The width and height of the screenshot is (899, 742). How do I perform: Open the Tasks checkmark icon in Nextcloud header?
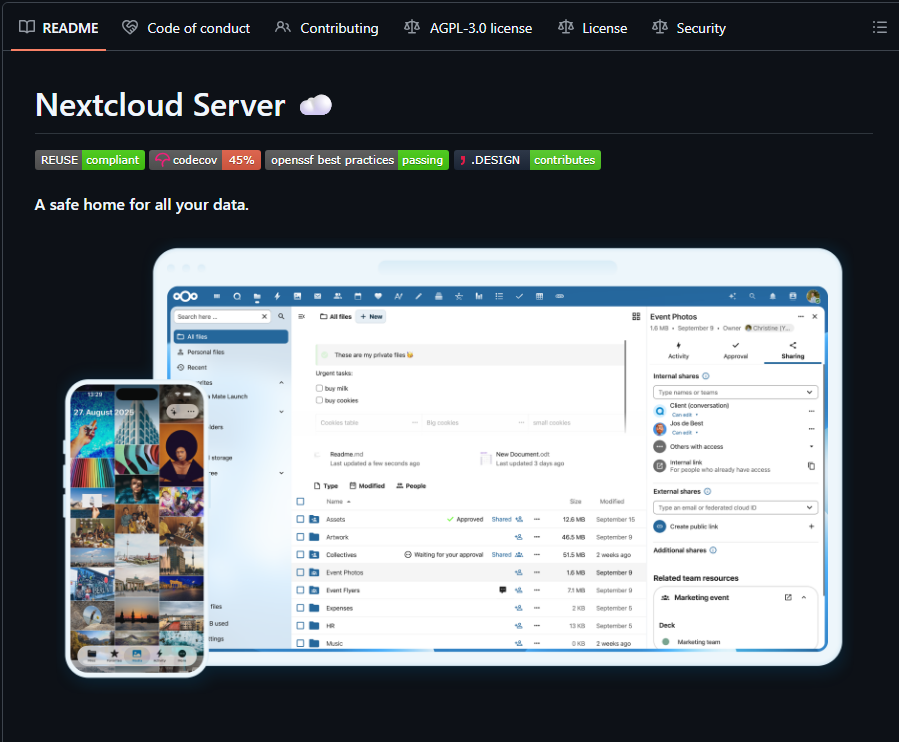tap(519, 296)
